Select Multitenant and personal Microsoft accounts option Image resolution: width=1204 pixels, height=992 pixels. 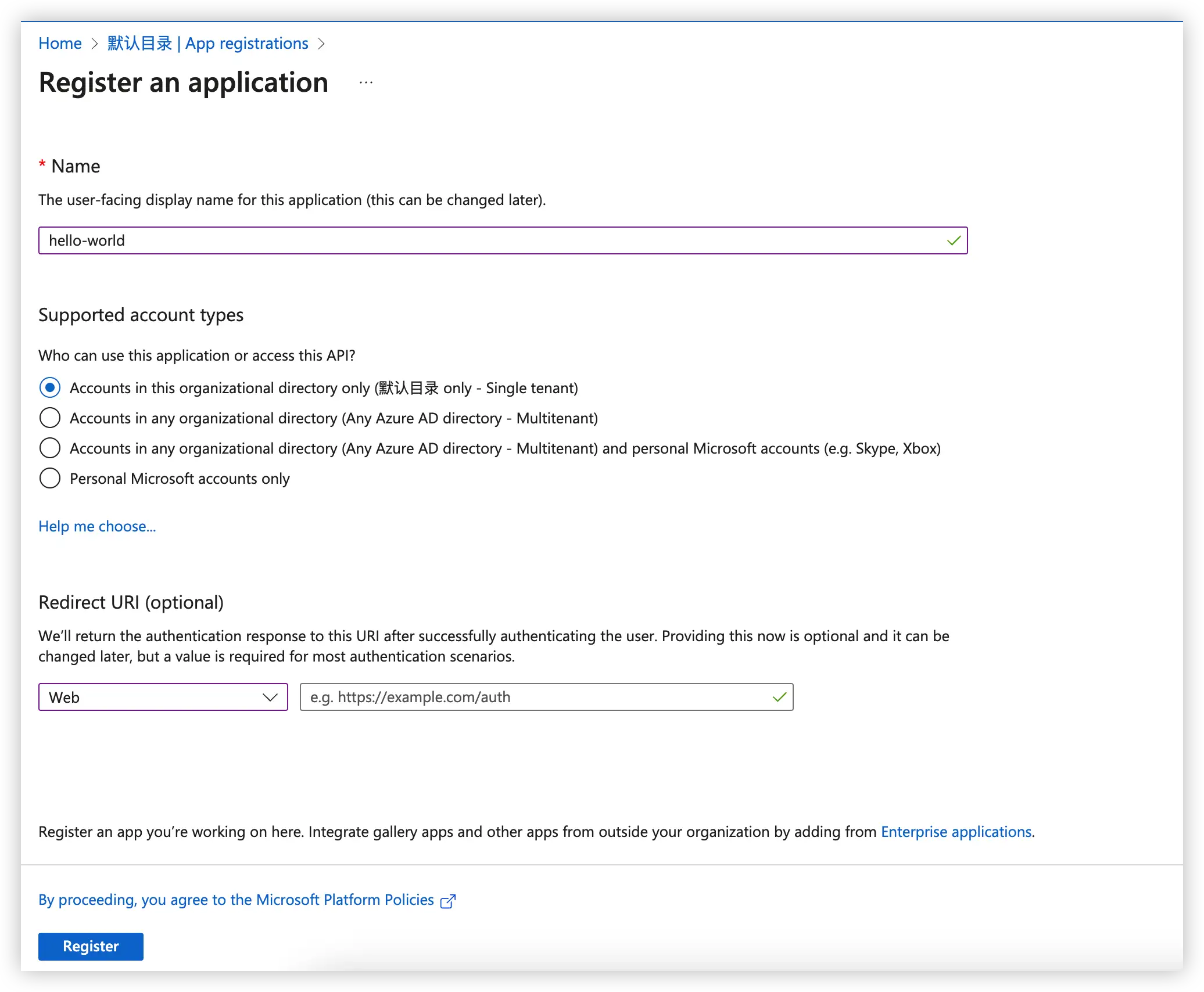click(x=50, y=448)
